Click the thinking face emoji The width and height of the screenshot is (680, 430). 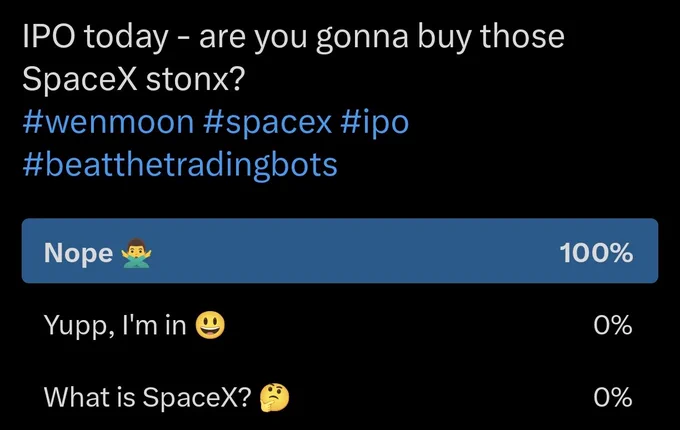(x=274, y=397)
